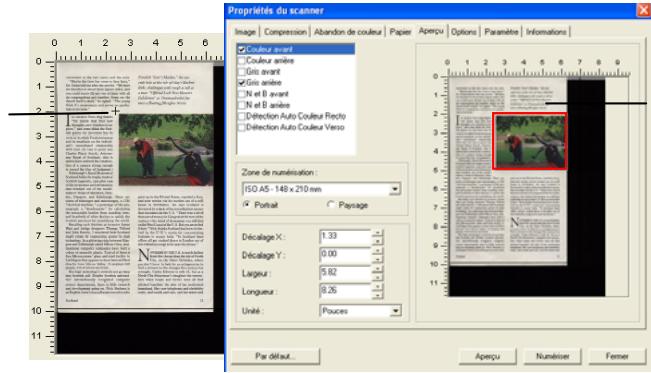Close the Propriétés du scanner dialog
This screenshot has width=651, height=373.
[x=643, y=10]
